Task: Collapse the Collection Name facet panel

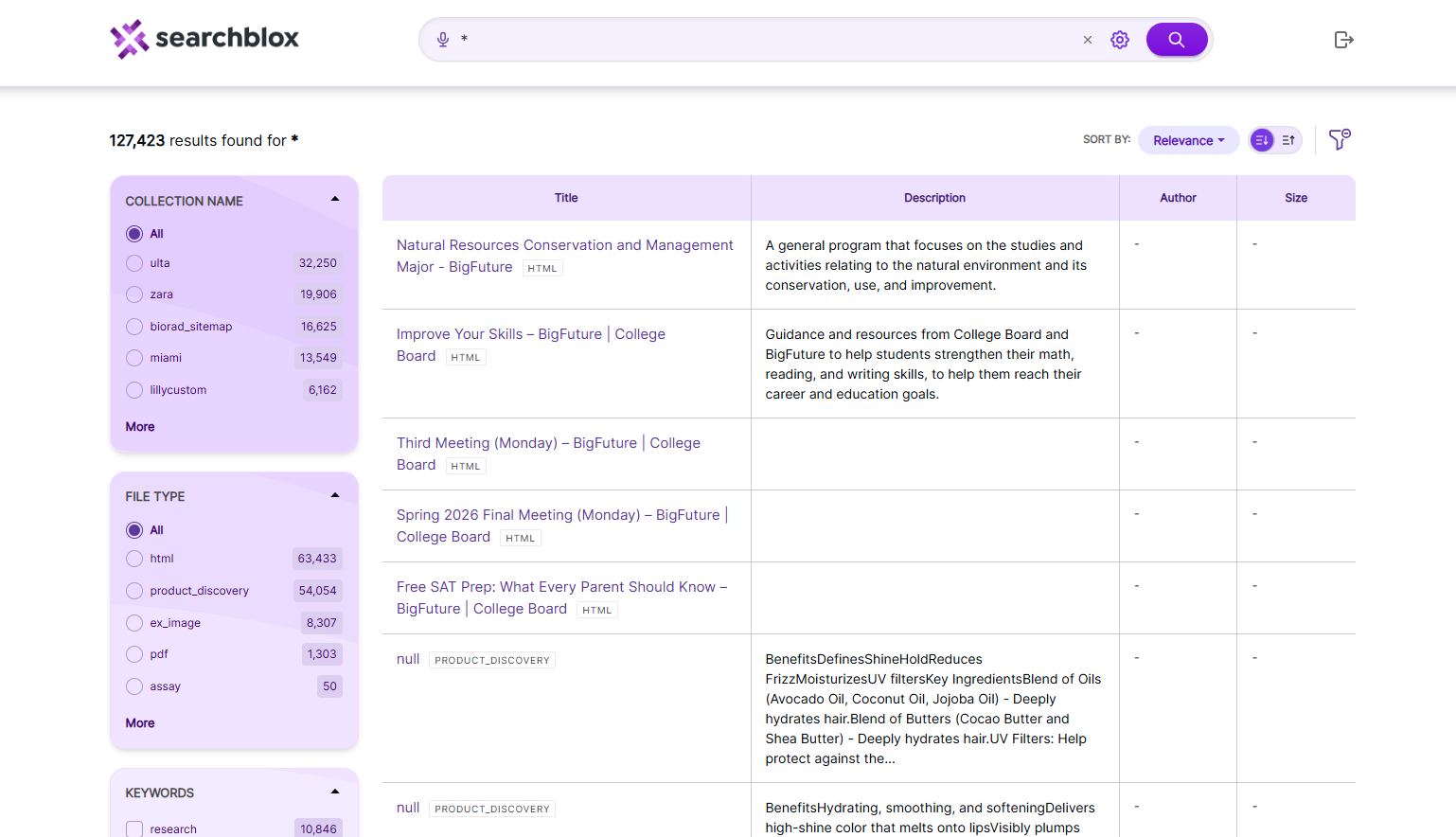Action: (335, 199)
